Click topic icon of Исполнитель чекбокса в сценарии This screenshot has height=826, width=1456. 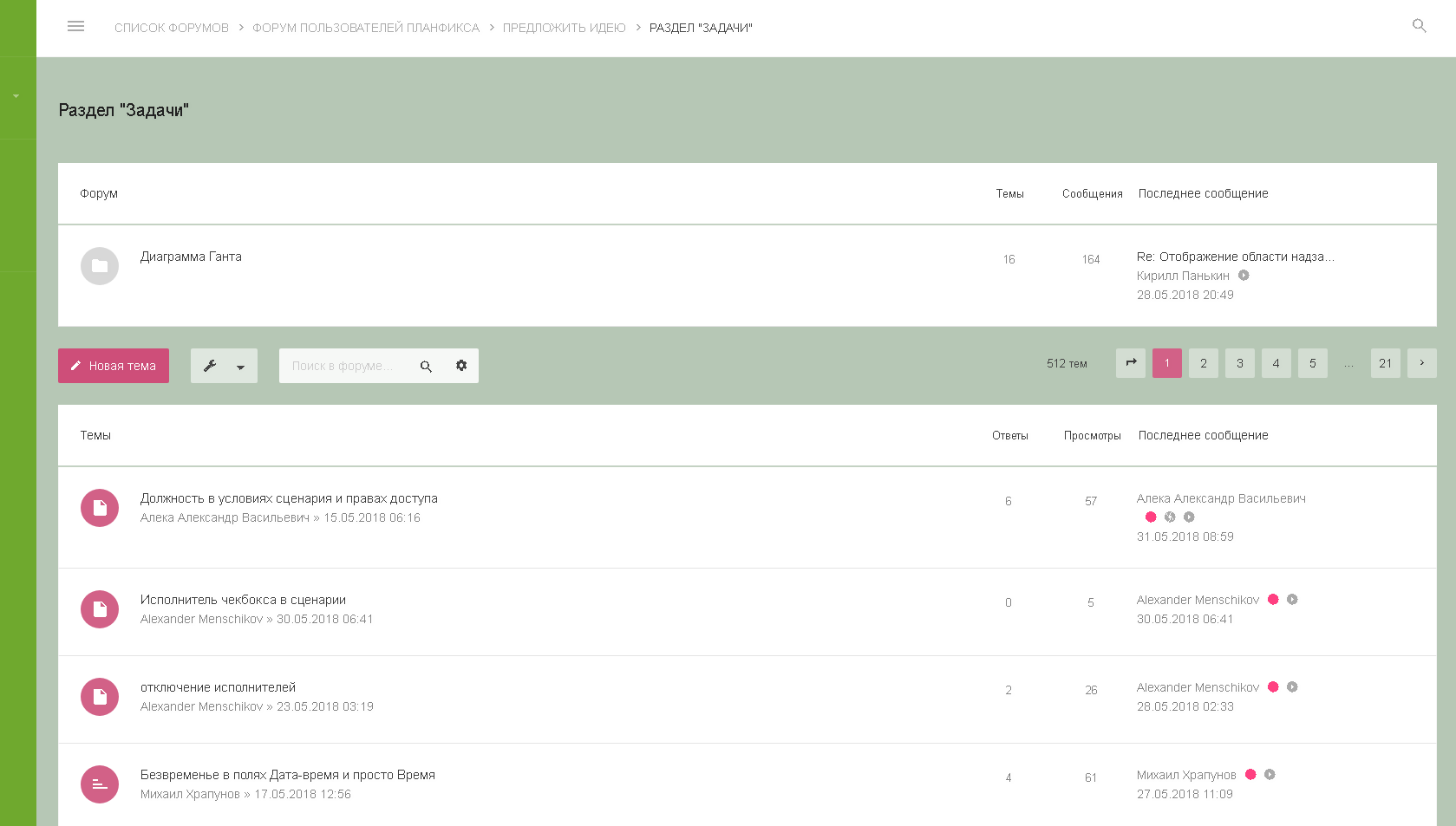[100, 609]
